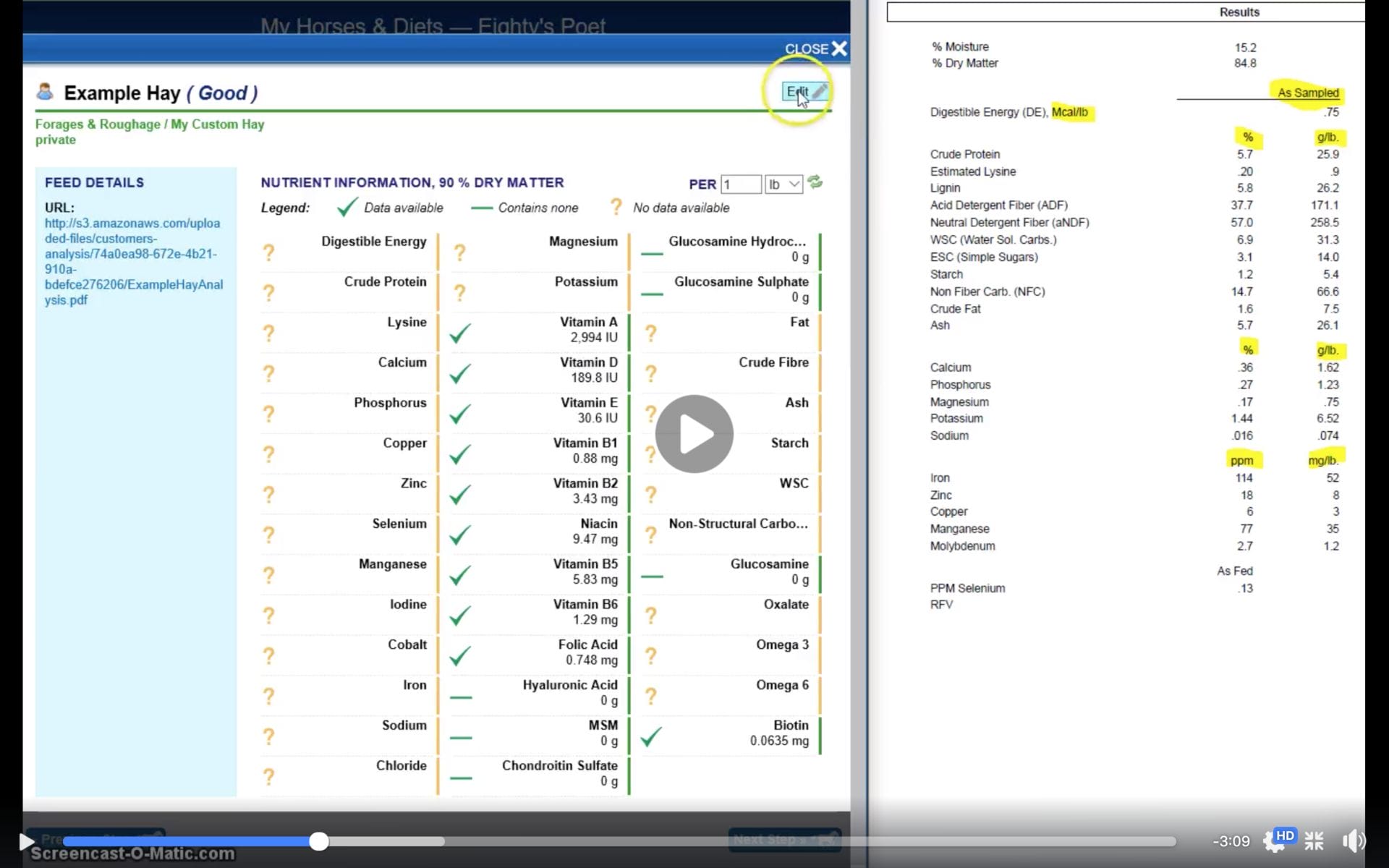Expand the Forages & Roughage breadcrumb
This screenshot has width=1389, height=868.
[97, 124]
